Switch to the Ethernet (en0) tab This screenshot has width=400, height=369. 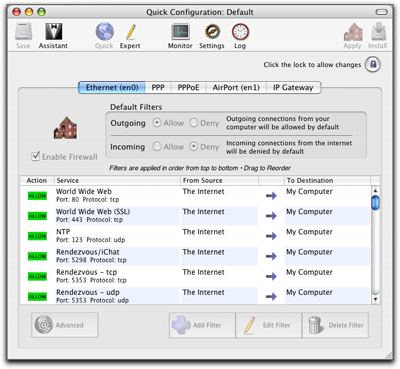[112, 87]
